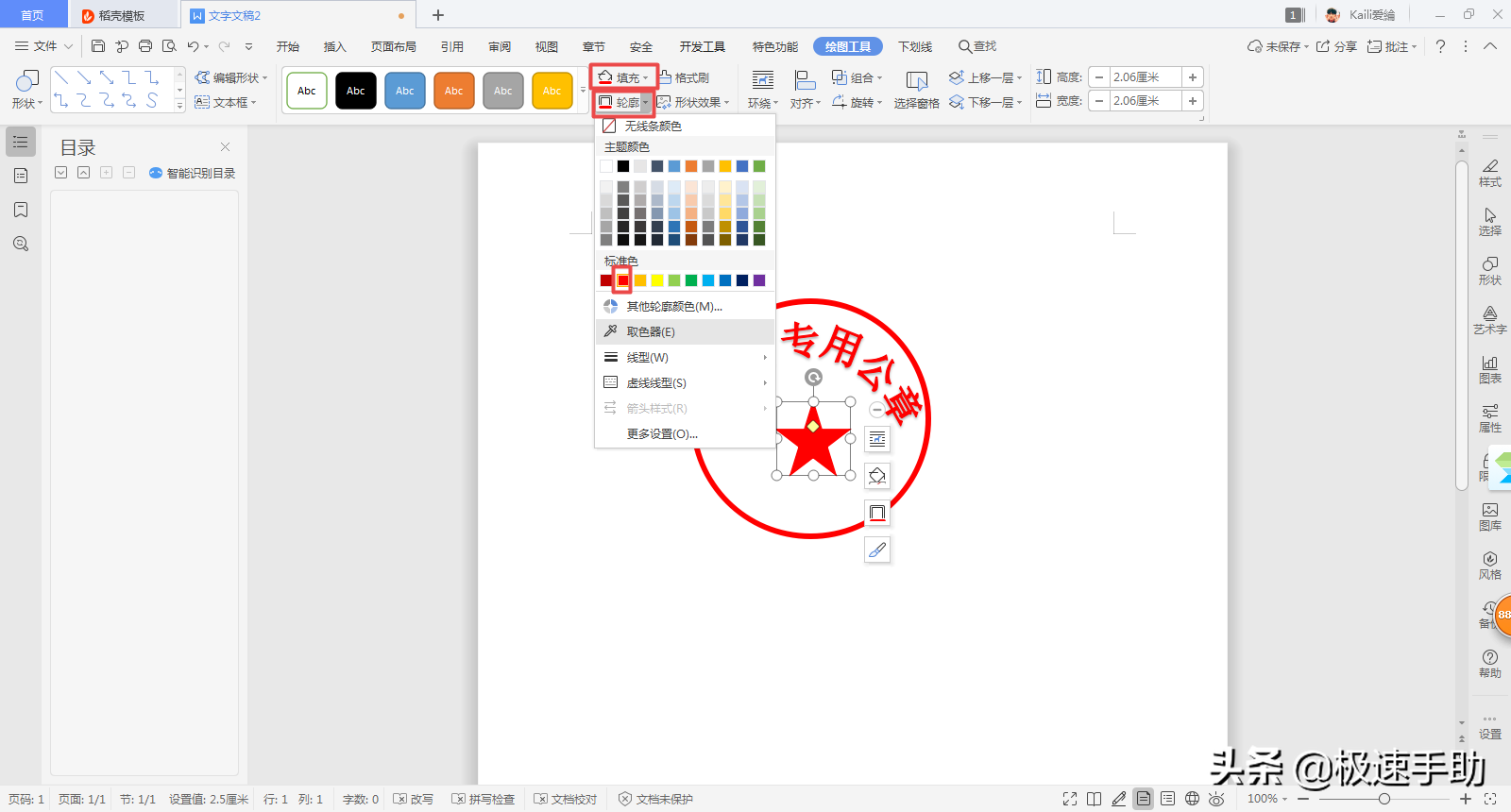Open Help (帮助) in right sidebar
This screenshot has width=1511, height=812.
click(1490, 664)
